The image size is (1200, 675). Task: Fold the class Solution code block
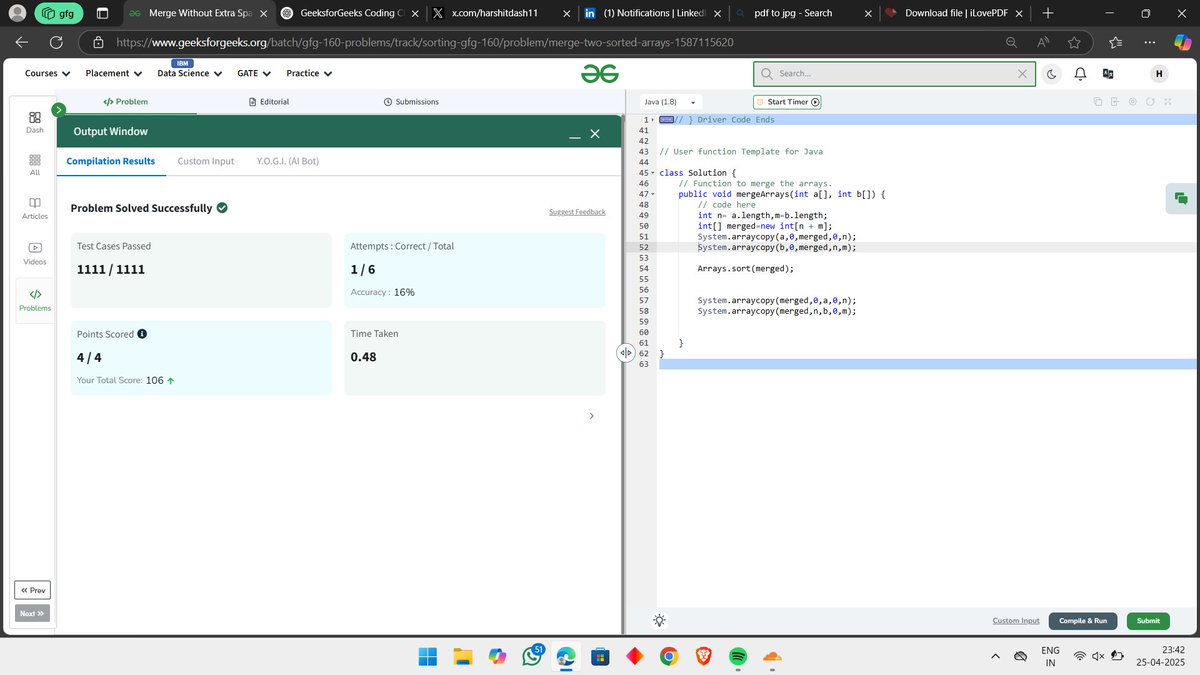pyautogui.click(x=652, y=173)
